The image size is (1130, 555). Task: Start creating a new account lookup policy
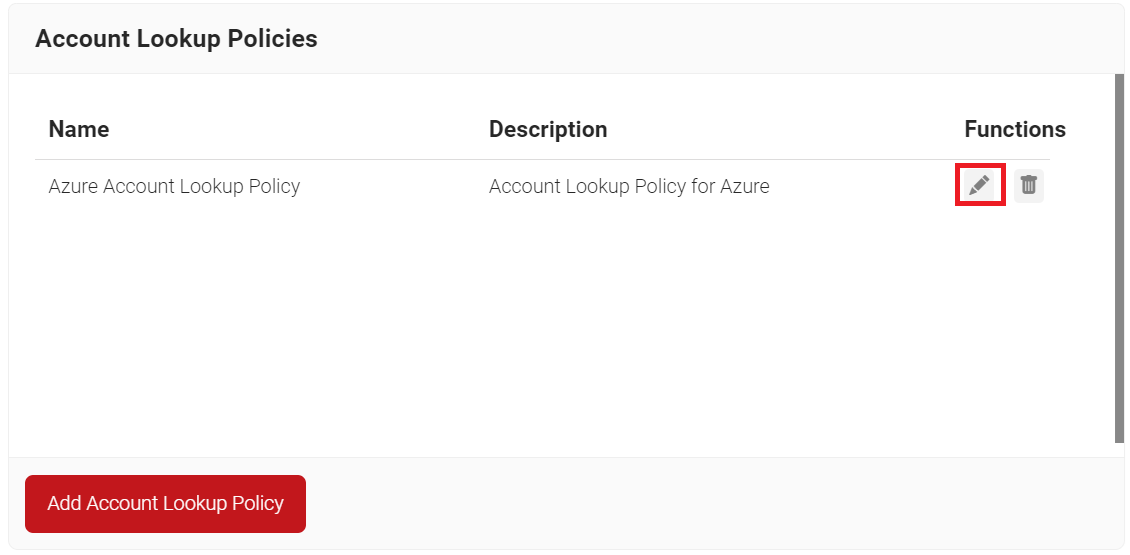click(165, 503)
